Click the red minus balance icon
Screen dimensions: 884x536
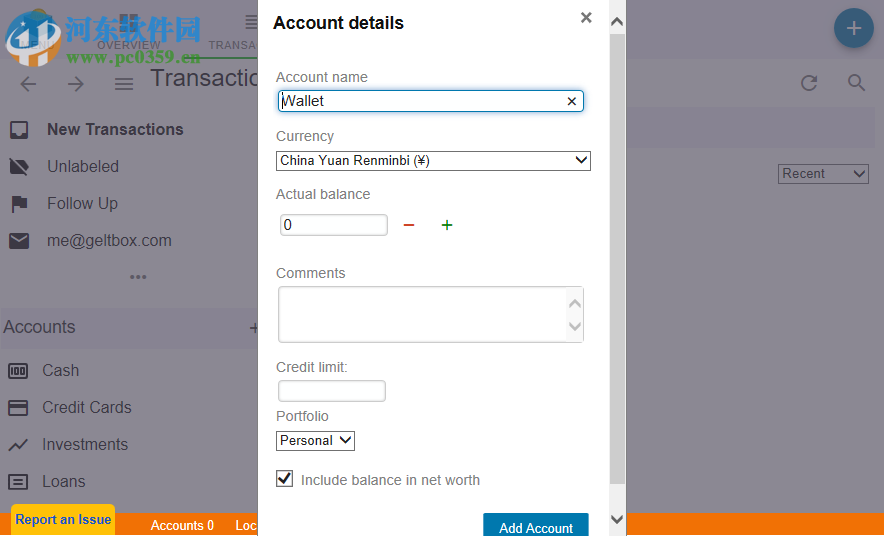pos(408,225)
